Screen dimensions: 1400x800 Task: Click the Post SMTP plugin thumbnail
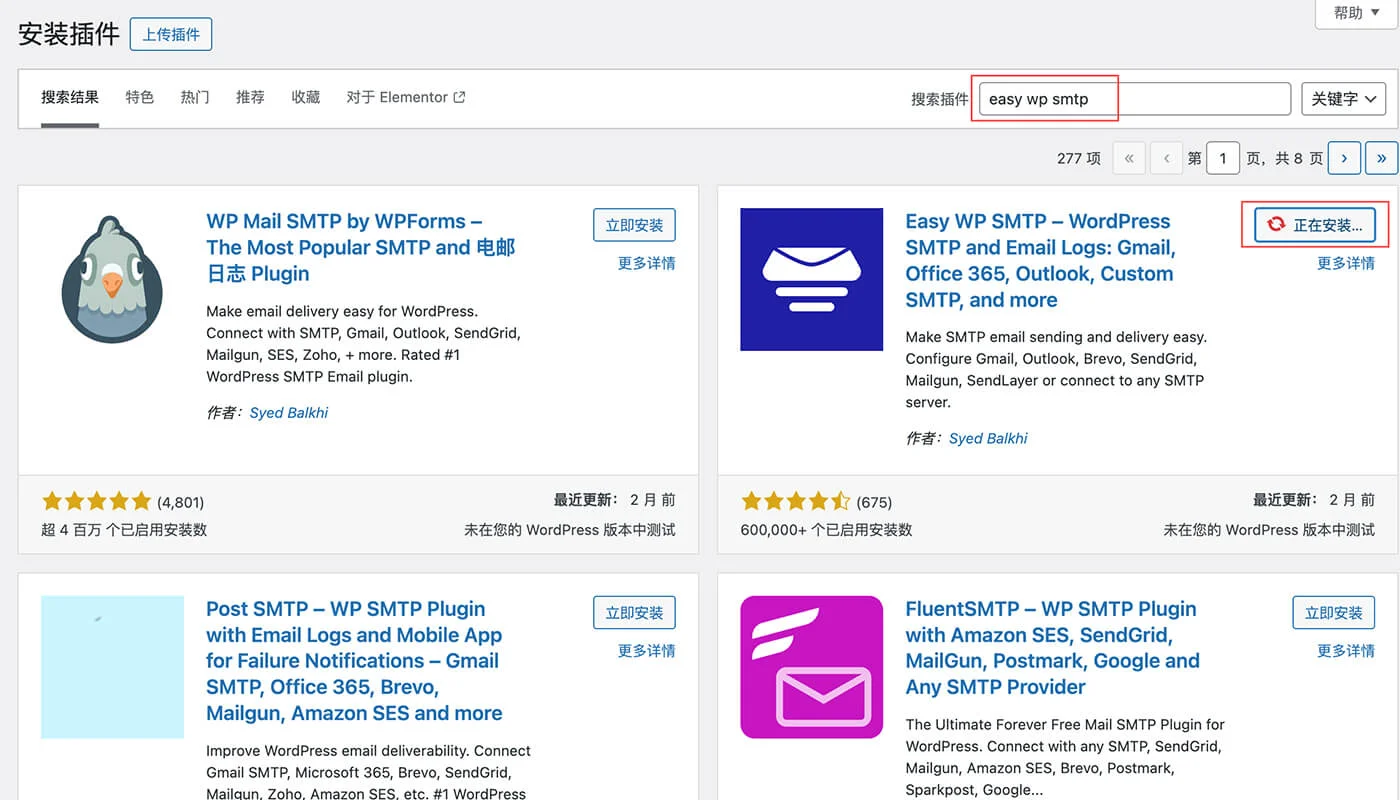112,667
